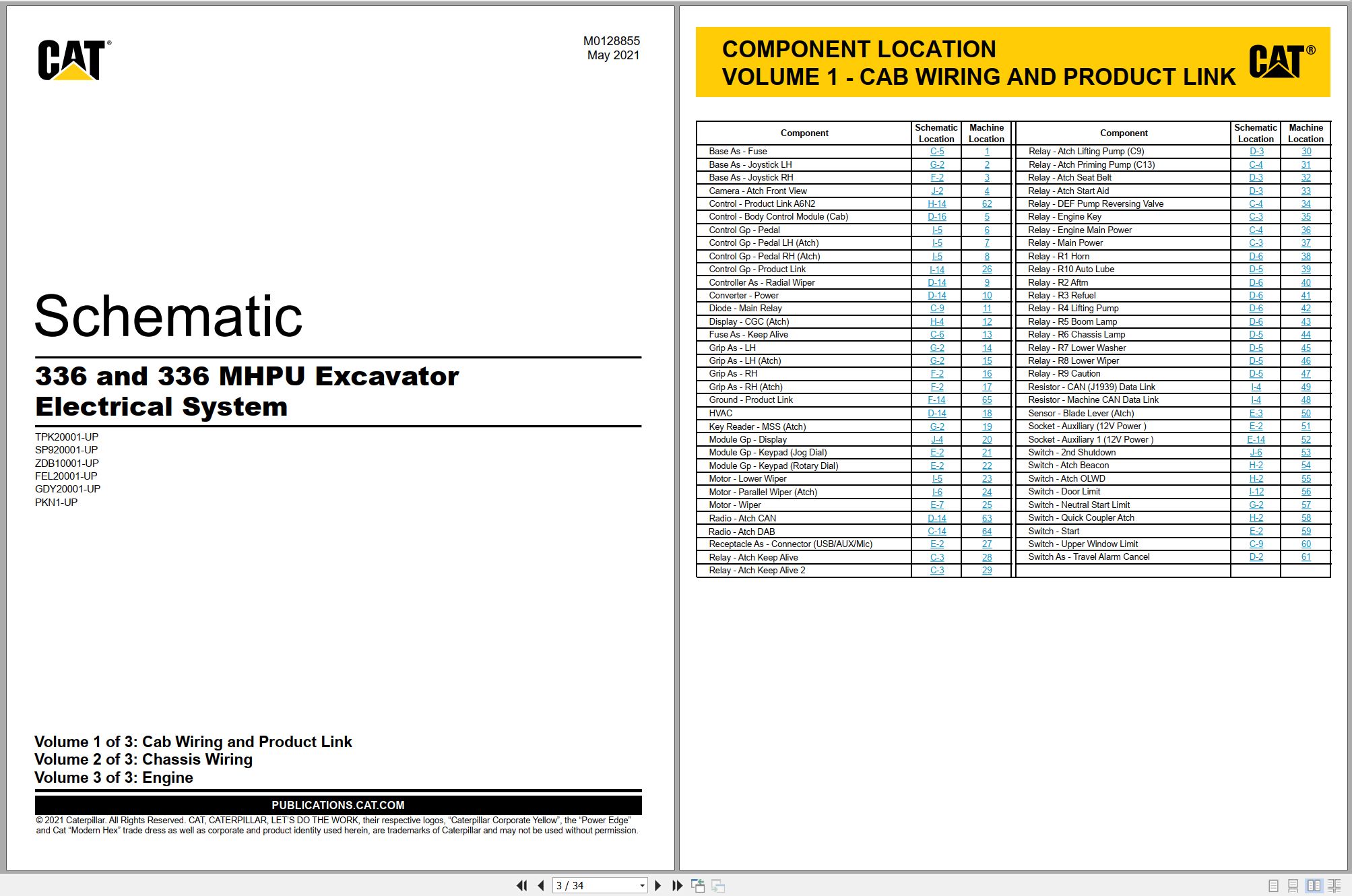Go to the first page
The height and width of the screenshot is (896, 1352).
tap(521, 885)
